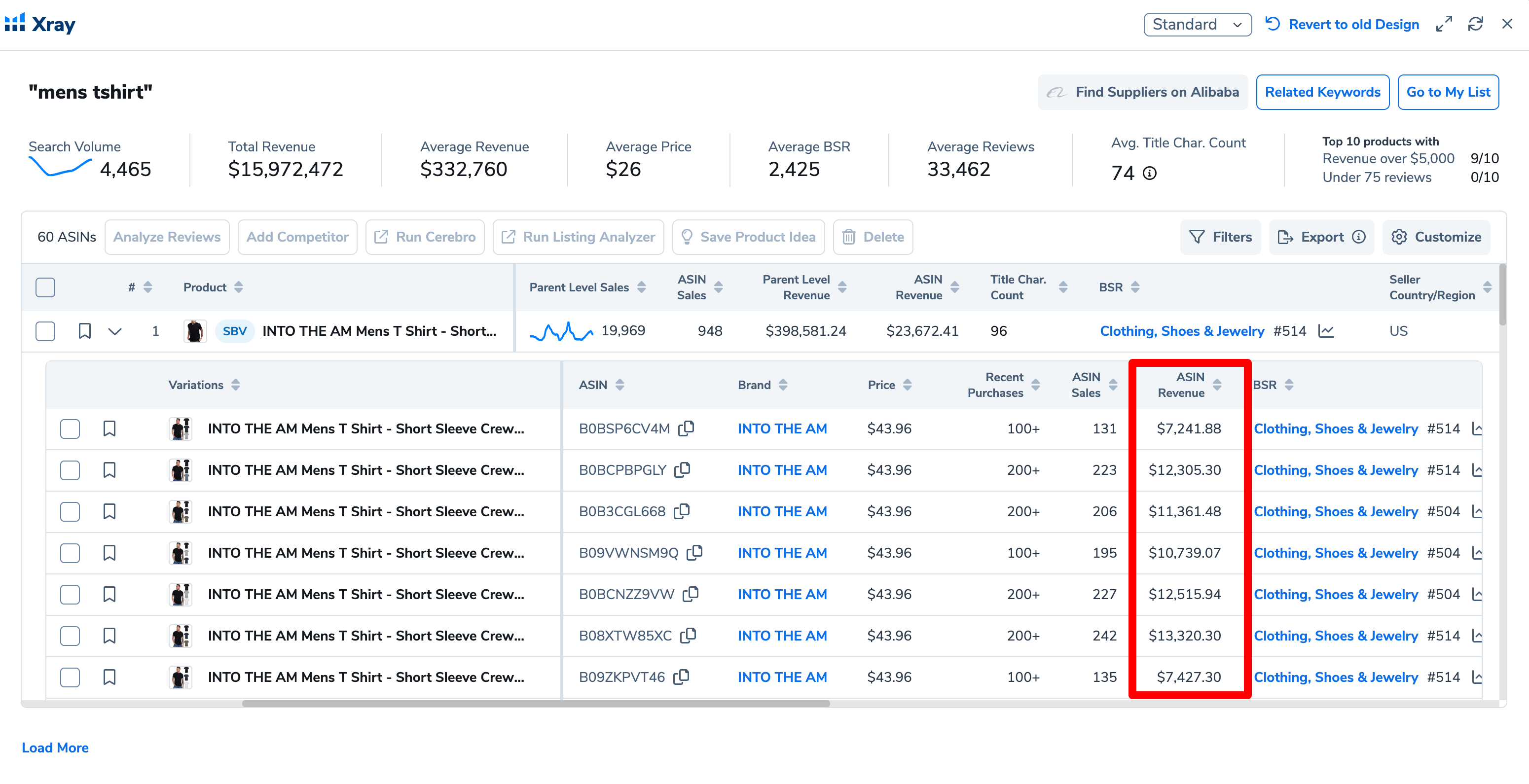Open Search Volume trend sparkline

coord(60,167)
